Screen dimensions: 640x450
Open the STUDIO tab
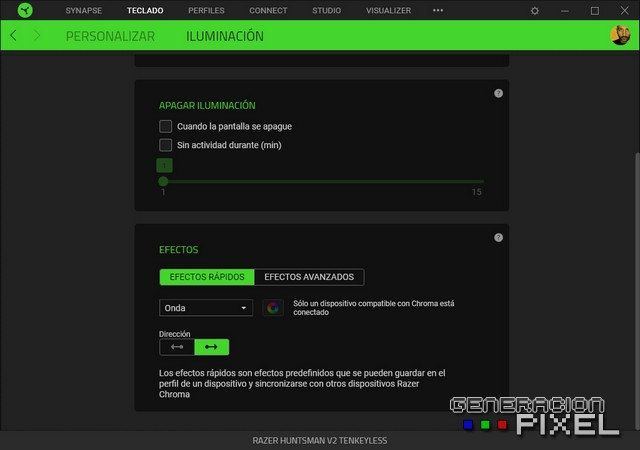click(327, 11)
